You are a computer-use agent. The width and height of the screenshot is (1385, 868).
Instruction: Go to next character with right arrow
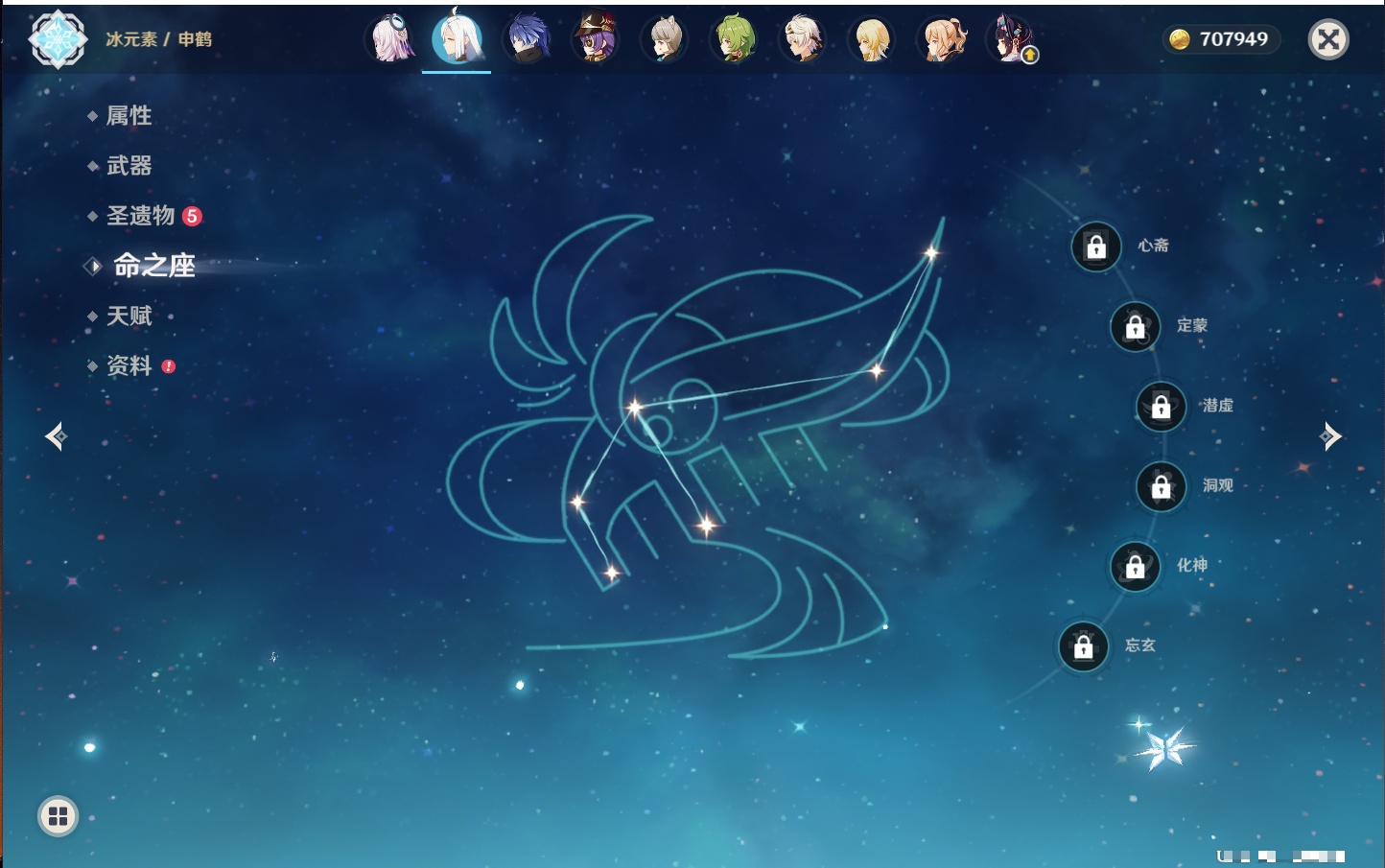tap(1330, 436)
